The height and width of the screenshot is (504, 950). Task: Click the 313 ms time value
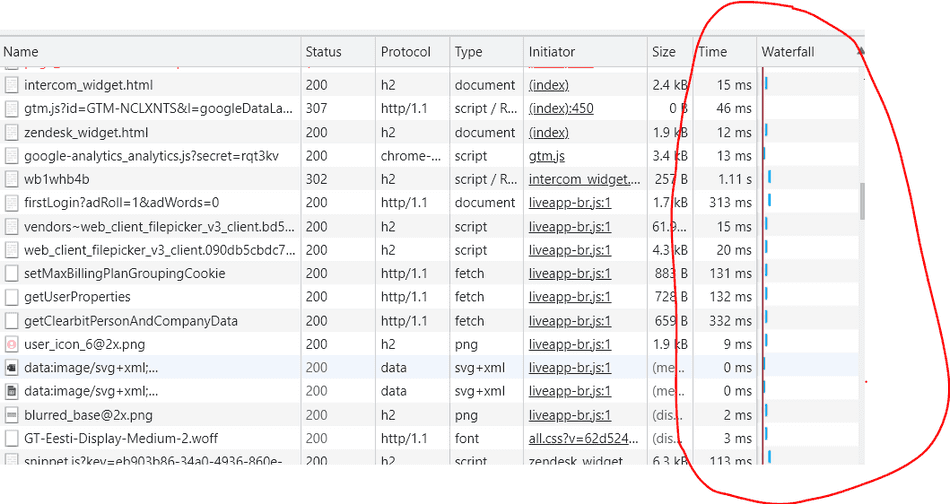(731, 202)
